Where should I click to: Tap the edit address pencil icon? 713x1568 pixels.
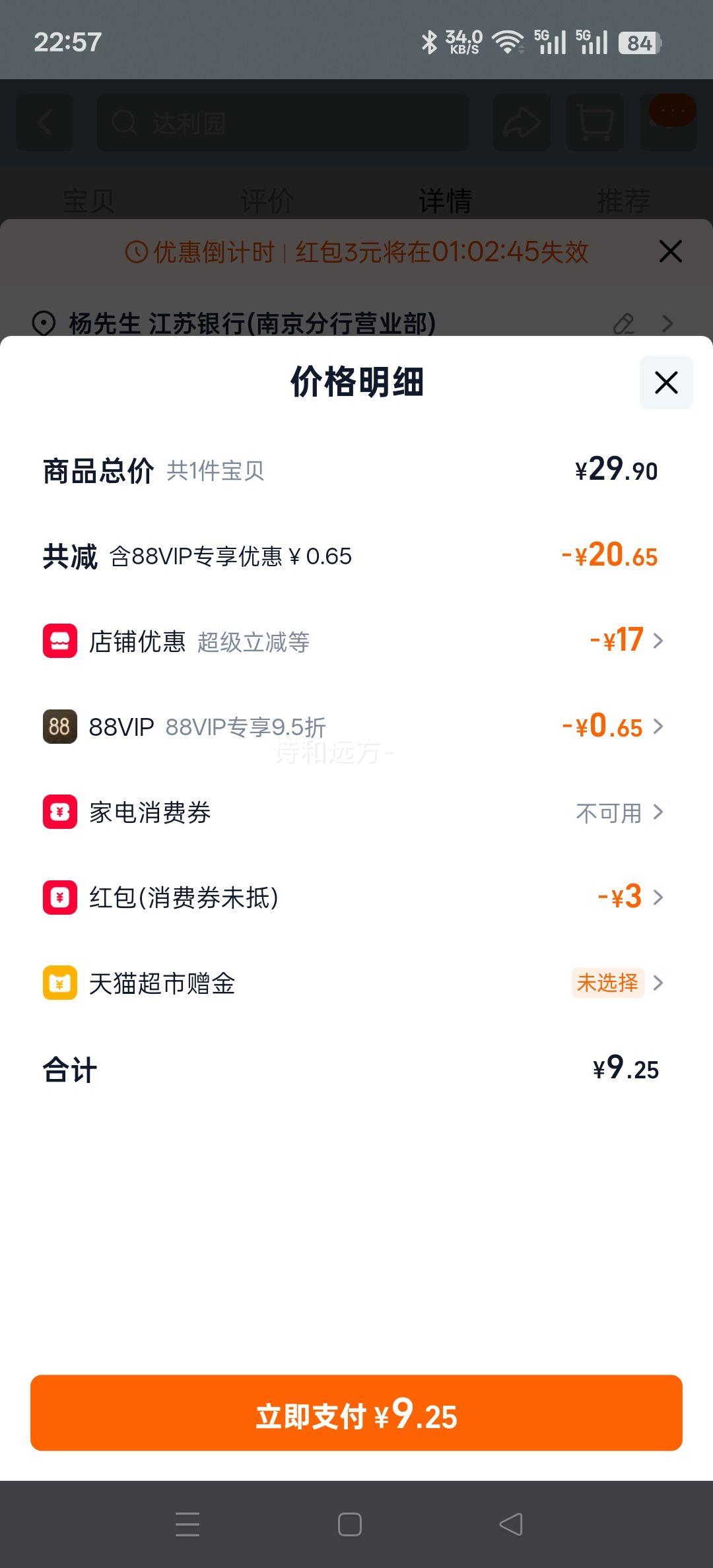point(623,324)
